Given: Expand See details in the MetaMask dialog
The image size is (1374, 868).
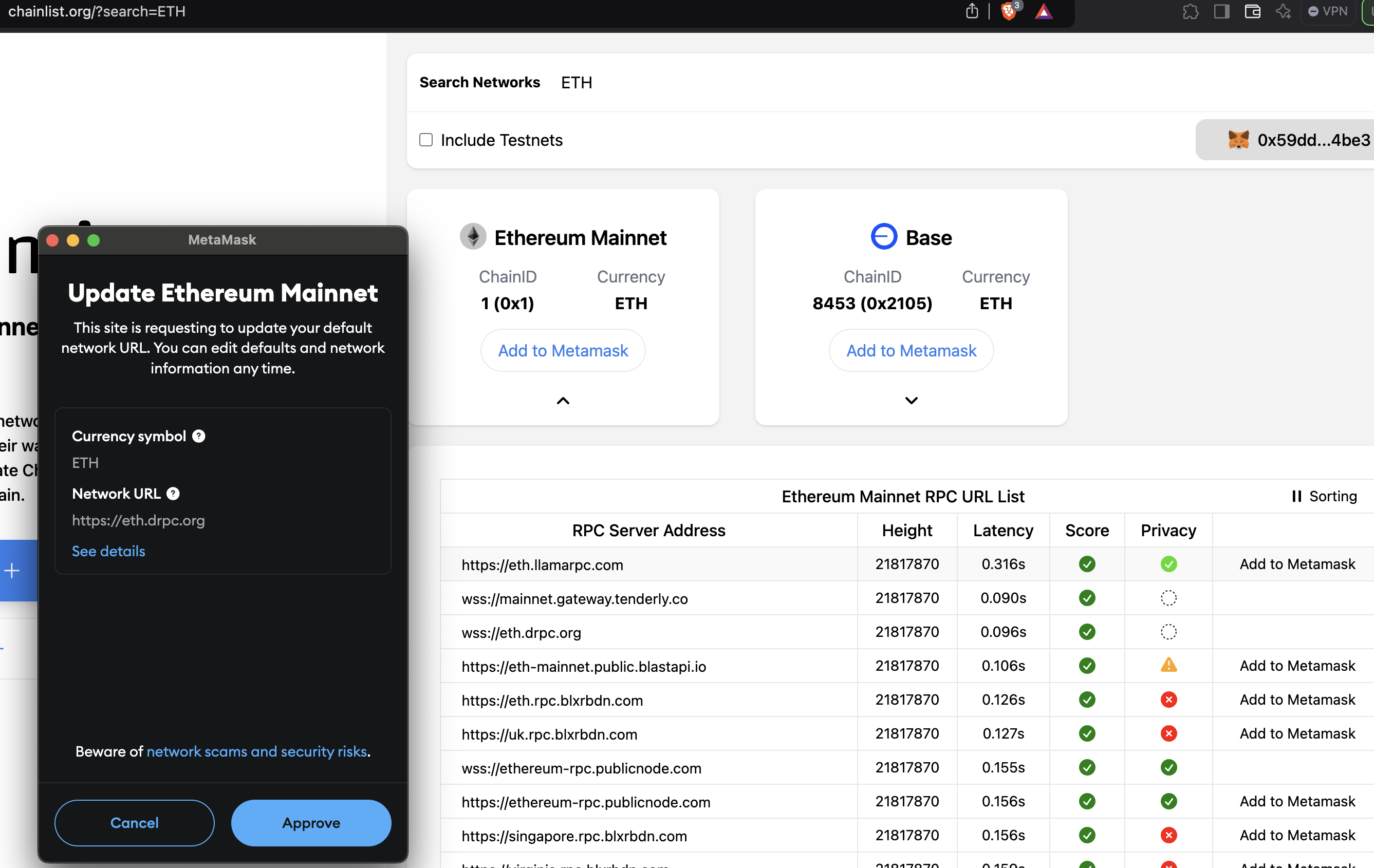Looking at the screenshot, I should pyautogui.click(x=108, y=551).
